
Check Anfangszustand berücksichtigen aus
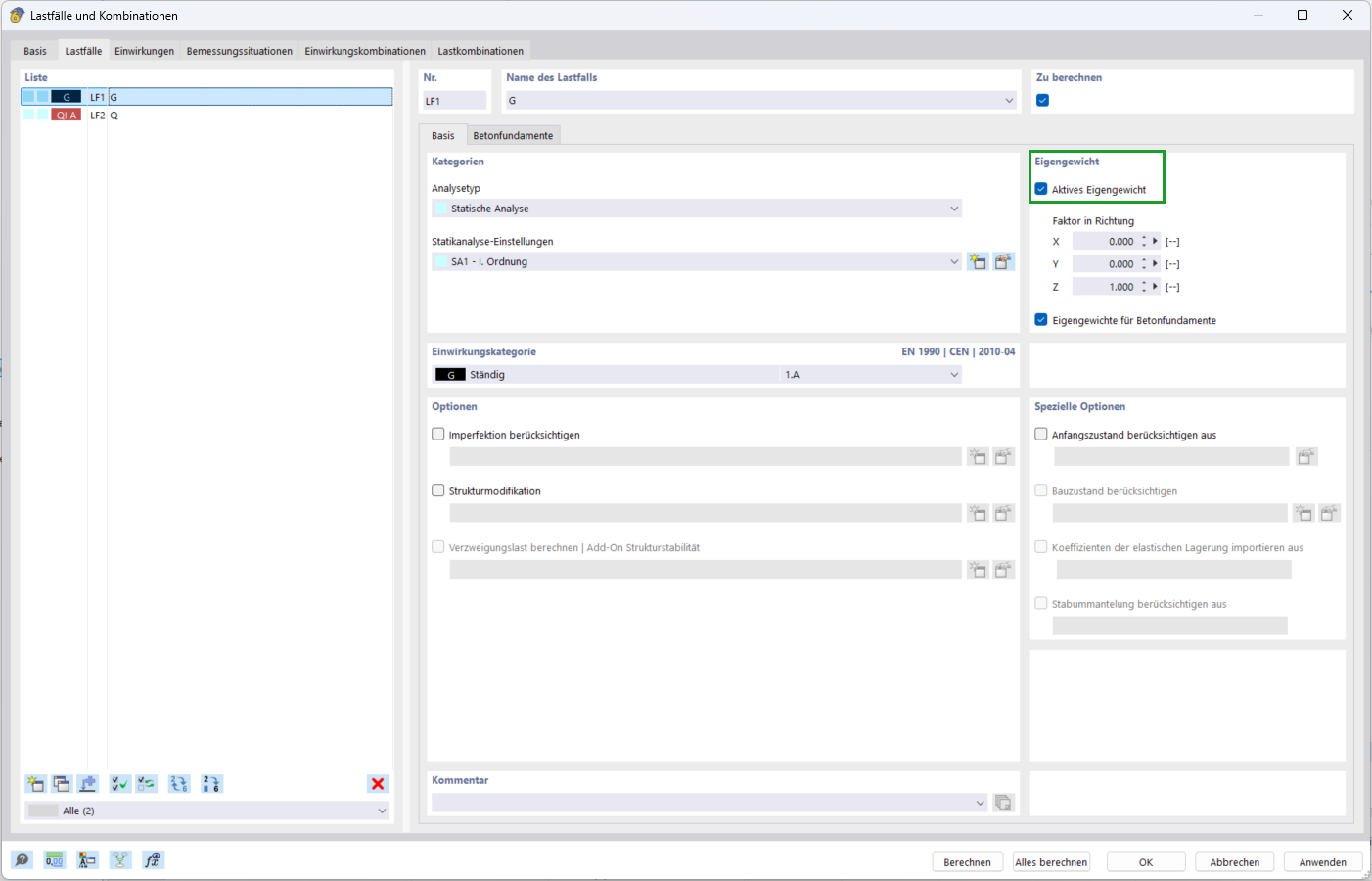pos(1041,434)
